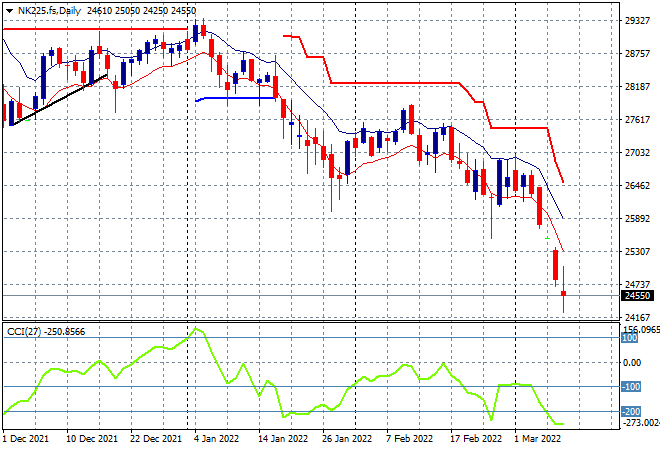Select the red horizontal line at top left

(95, 29)
